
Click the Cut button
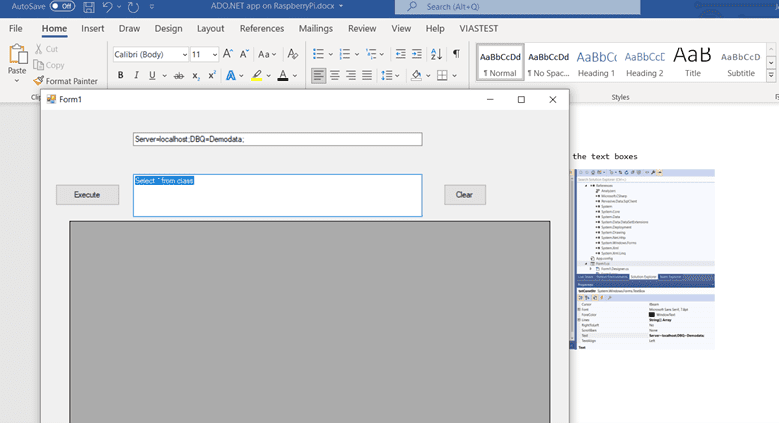point(46,49)
